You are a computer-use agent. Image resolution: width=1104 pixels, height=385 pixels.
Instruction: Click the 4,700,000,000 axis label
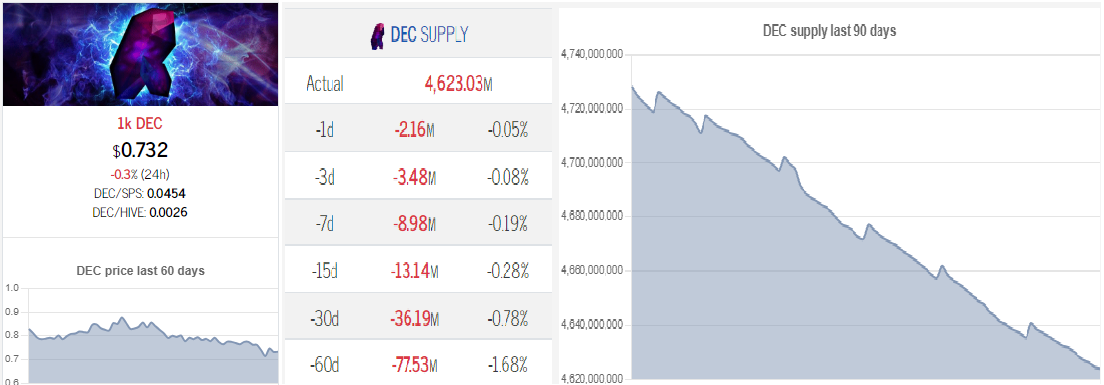coord(592,163)
